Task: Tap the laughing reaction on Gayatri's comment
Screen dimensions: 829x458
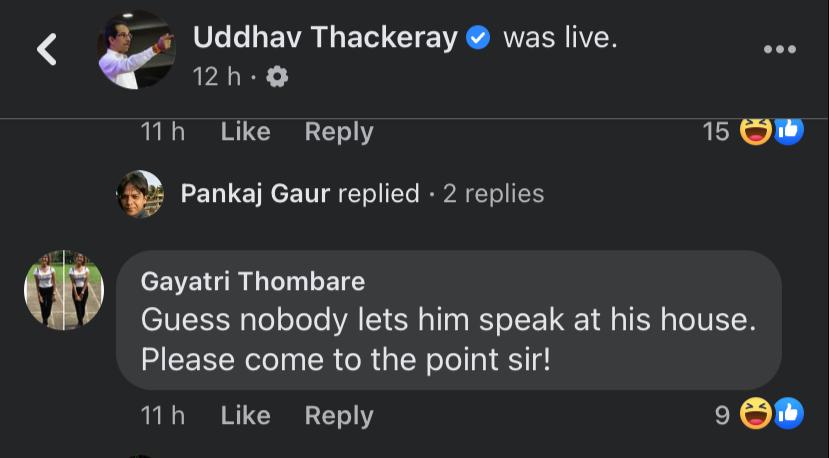Action: tap(756, 413)
